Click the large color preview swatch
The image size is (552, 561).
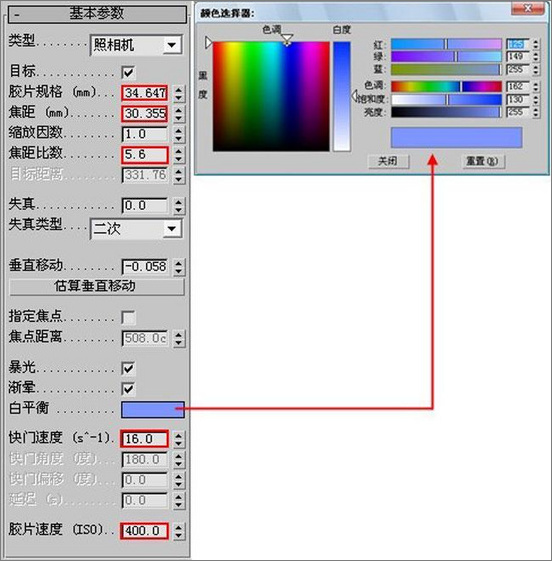point(456,137)
